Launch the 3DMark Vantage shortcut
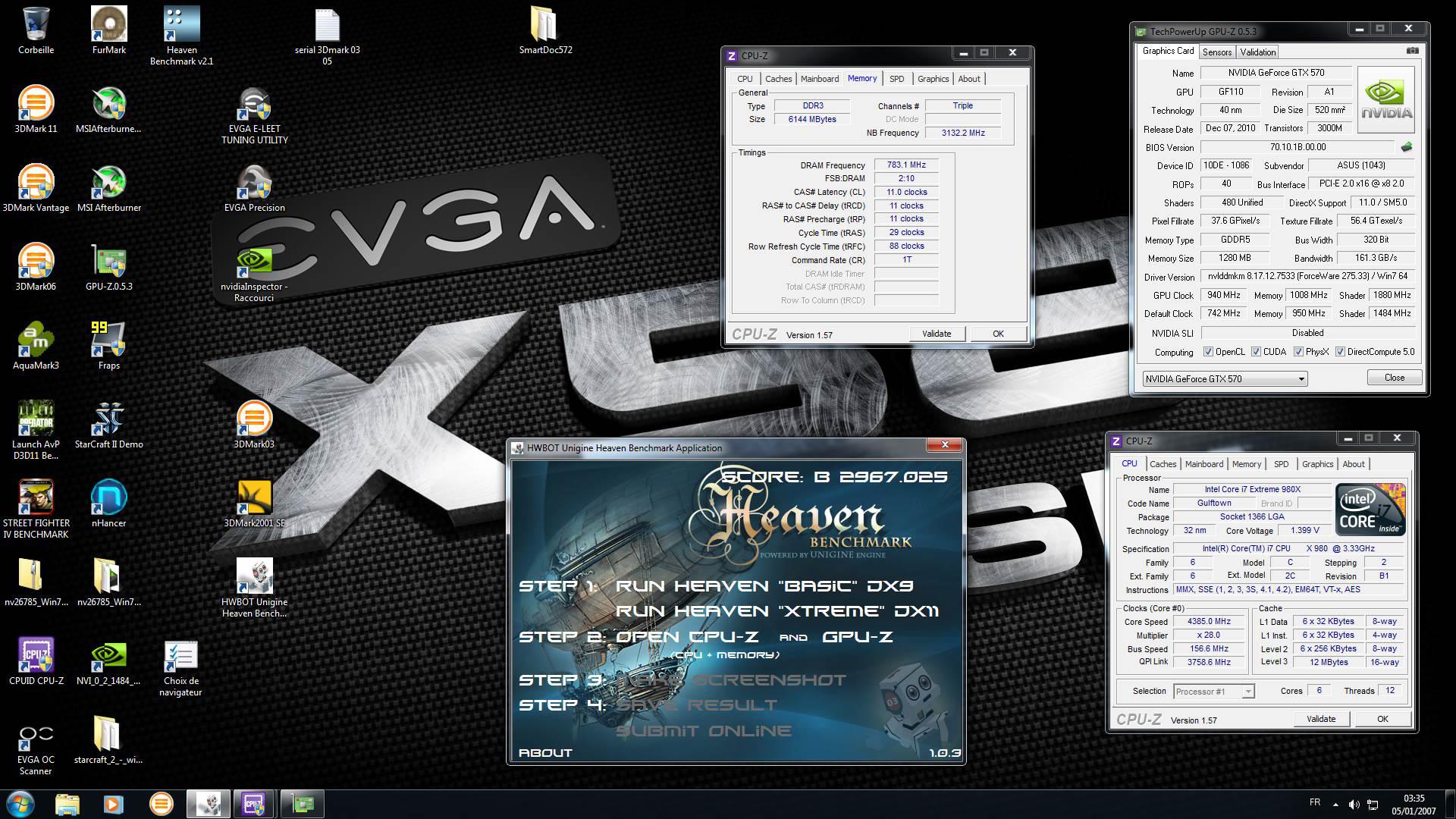The width and height of the screenshot is (1456, 819). pyautogui.click(x=36, y=188)
